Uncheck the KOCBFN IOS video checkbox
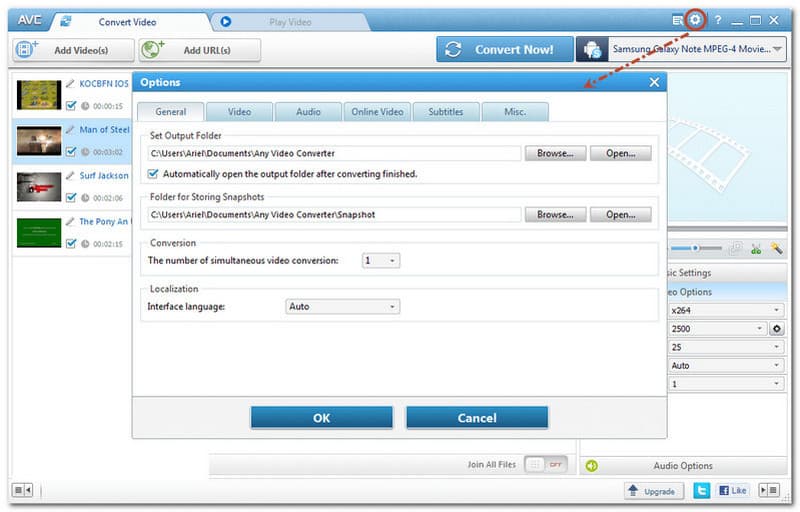This screenshot has height=512, width=800. coord(71,106)
